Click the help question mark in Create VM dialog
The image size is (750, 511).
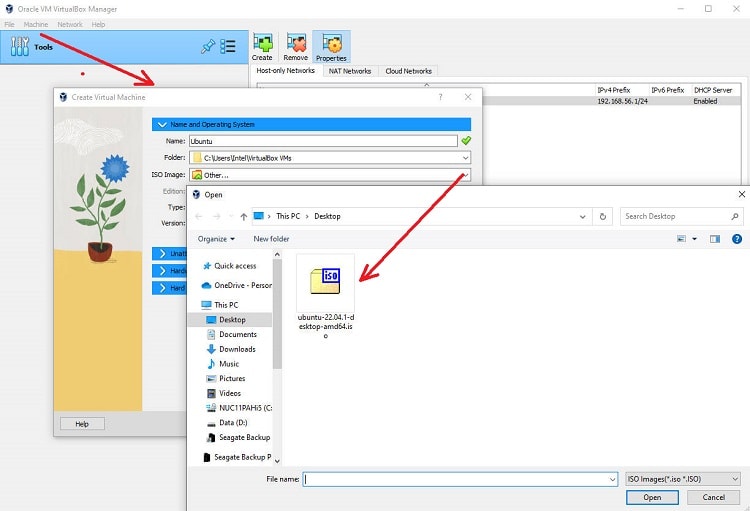point(440,97)
